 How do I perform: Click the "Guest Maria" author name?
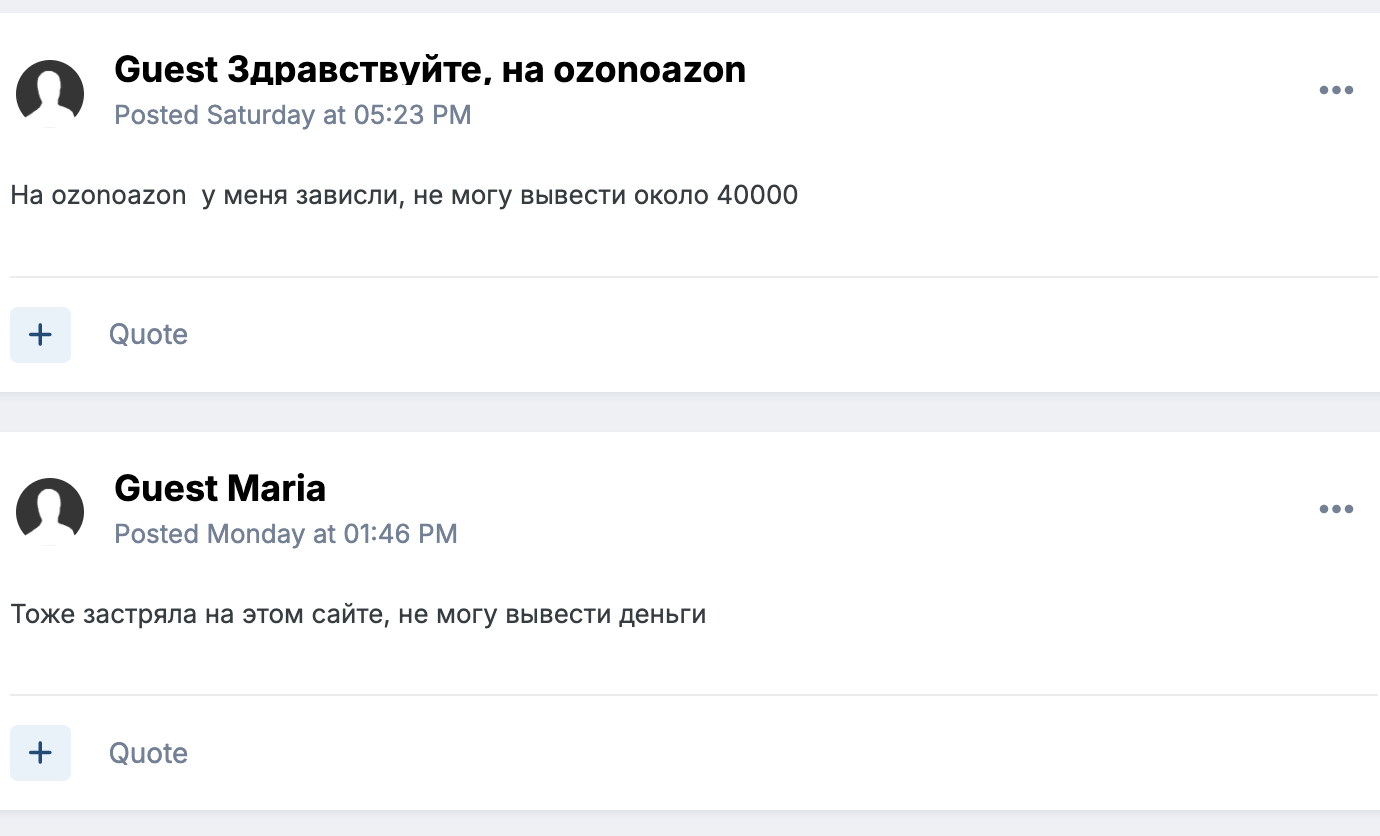(x=220, y=488)
